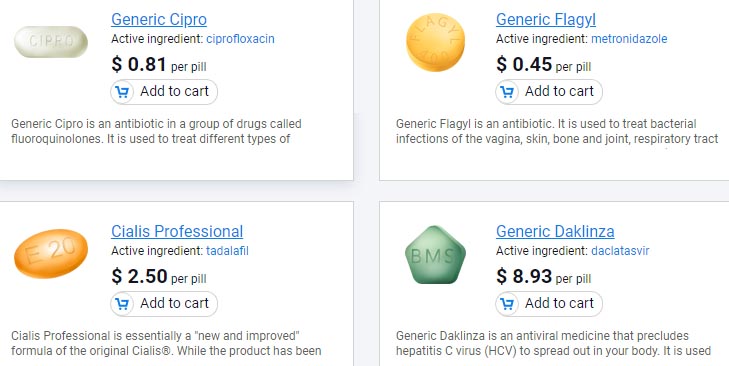This screenshot has height=366, width=729.
Task: Open the white Cipro pill image
Action: click(51, 42)
